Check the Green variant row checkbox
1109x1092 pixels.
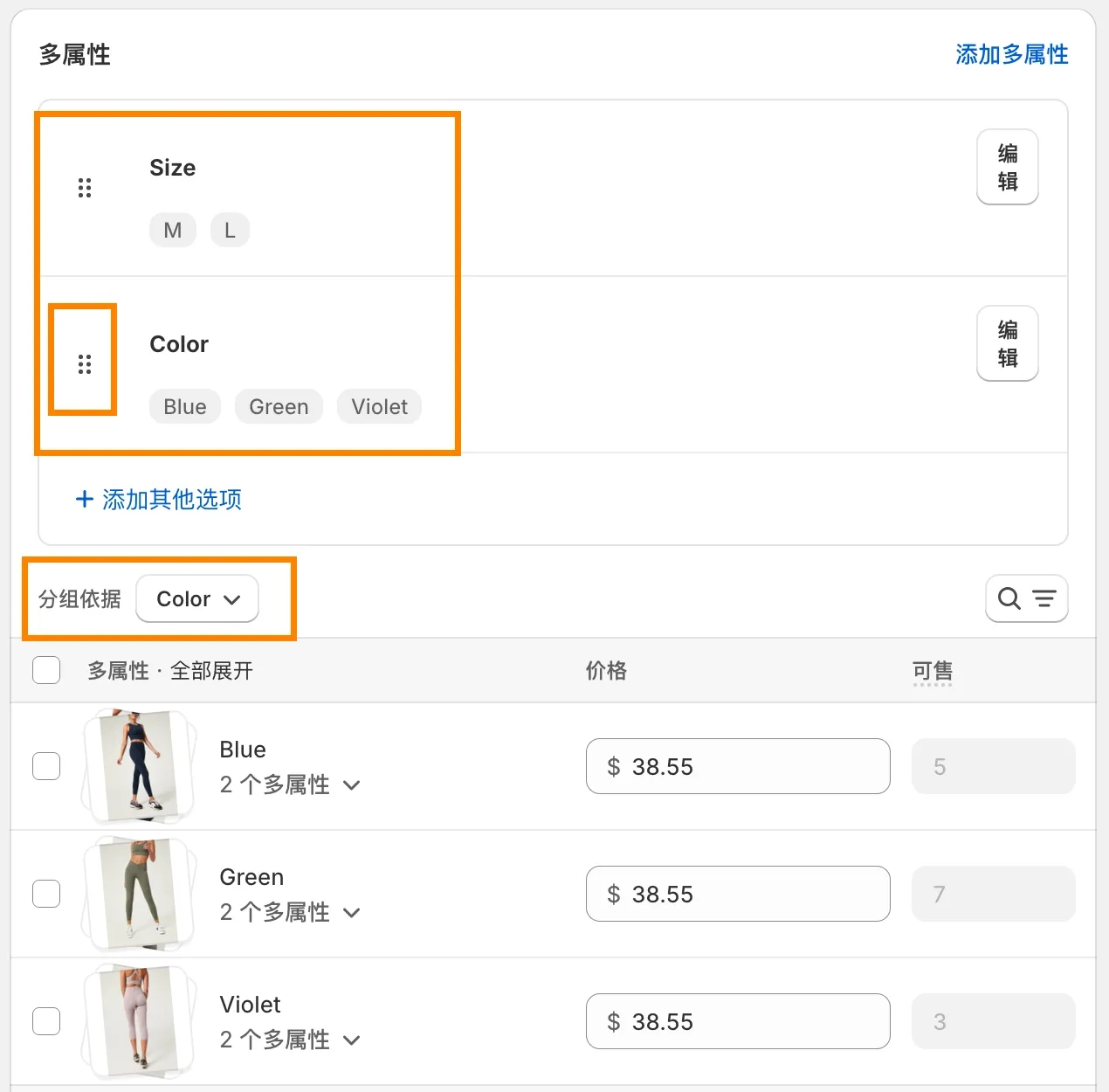pos(46,894)
